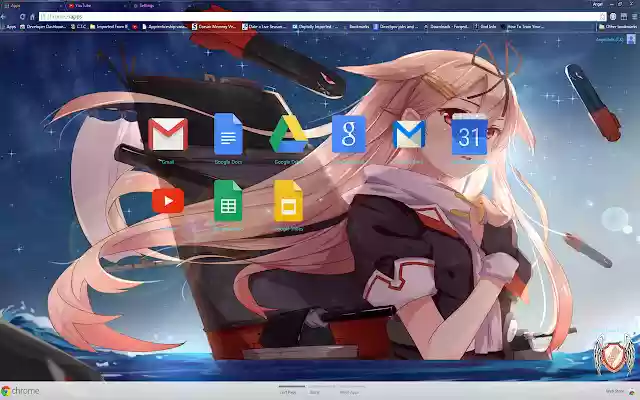Click the YouTube bookmark icon in bookmarks bar
Viewport: 640px width, 400px height.
tap(135, 27)
